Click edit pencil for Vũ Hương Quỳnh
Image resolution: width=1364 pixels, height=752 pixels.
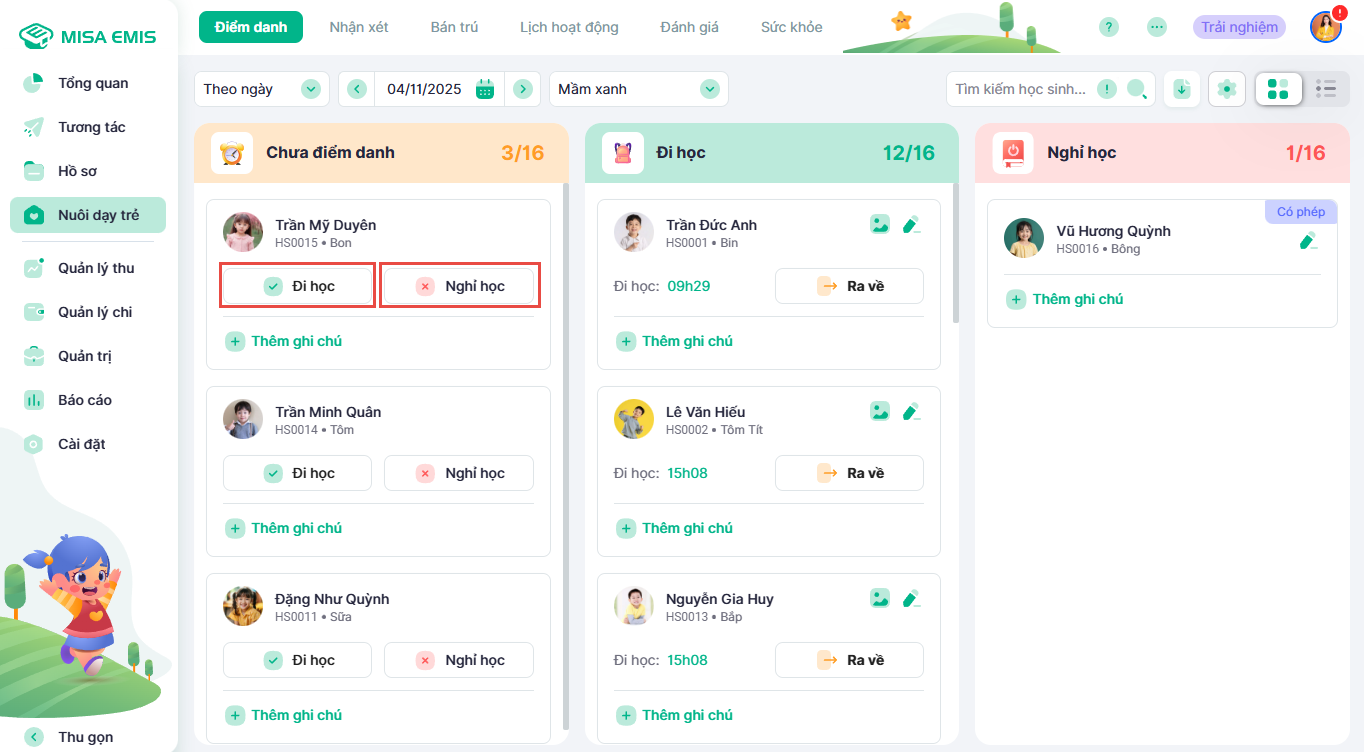[1307, 240]
